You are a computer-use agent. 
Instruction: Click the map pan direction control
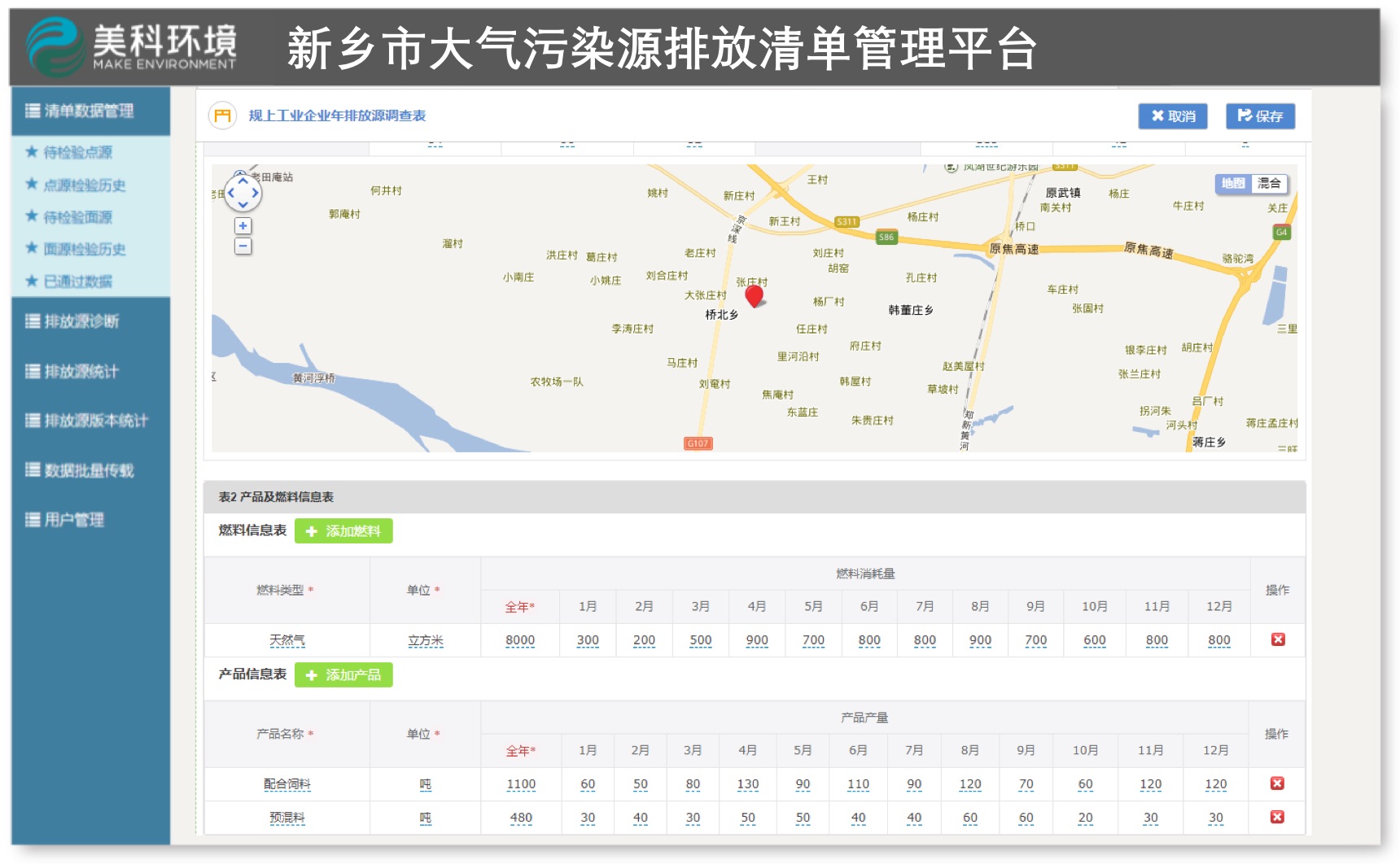tap(243, 194)
